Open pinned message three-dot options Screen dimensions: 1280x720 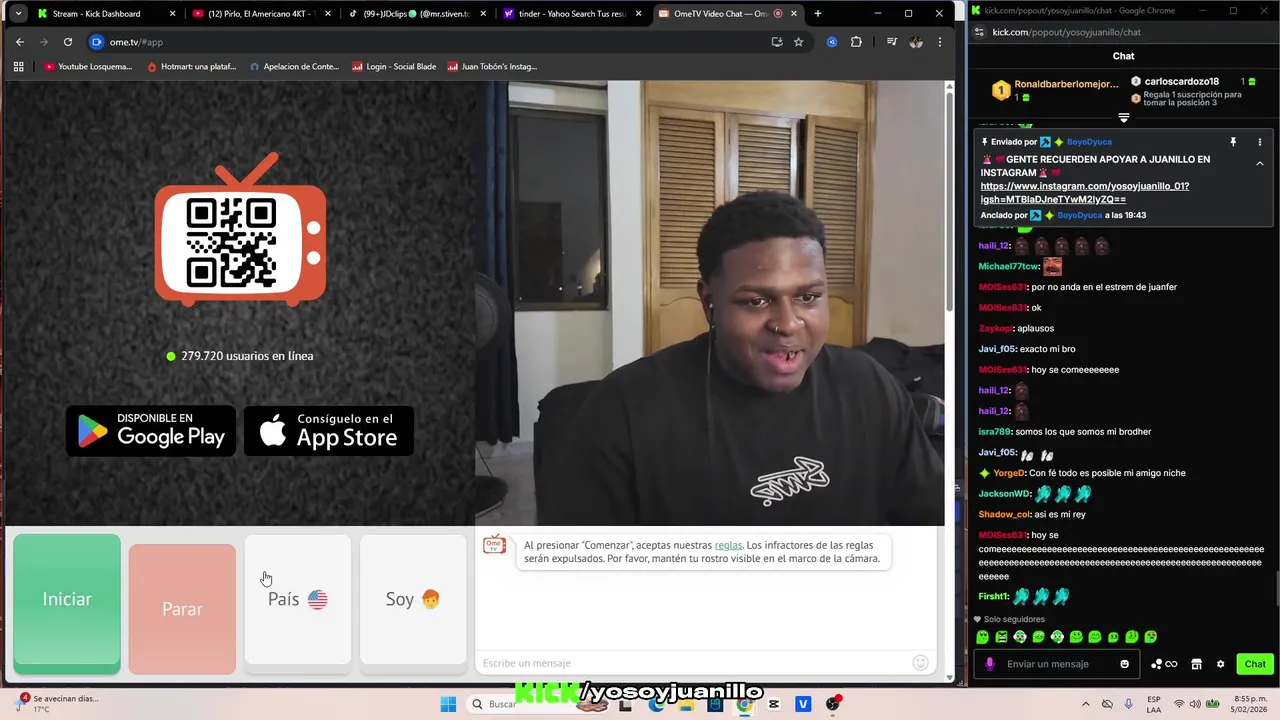tap(1259, 142)
